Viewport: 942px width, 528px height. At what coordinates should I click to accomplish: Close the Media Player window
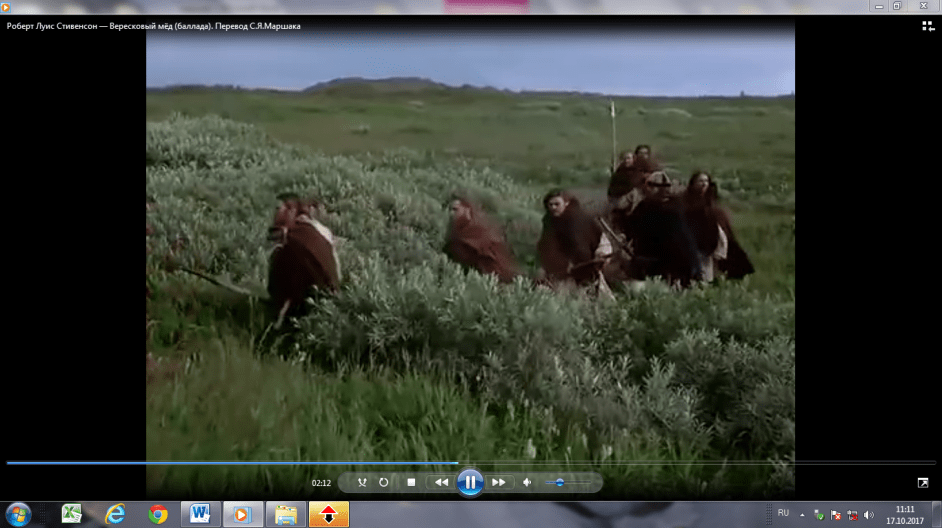[924, 6]
